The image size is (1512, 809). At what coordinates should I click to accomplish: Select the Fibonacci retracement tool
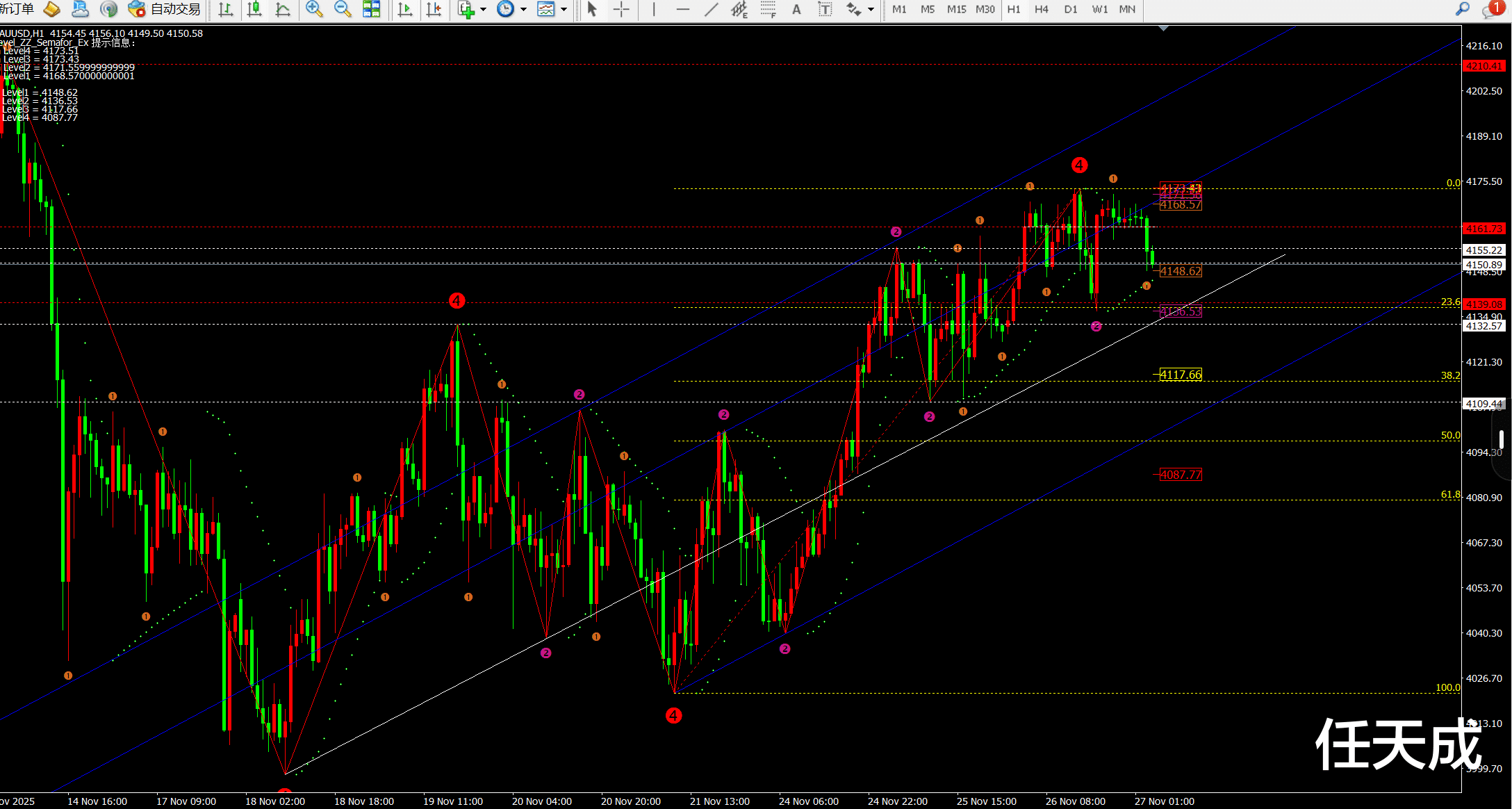(768, 9)
